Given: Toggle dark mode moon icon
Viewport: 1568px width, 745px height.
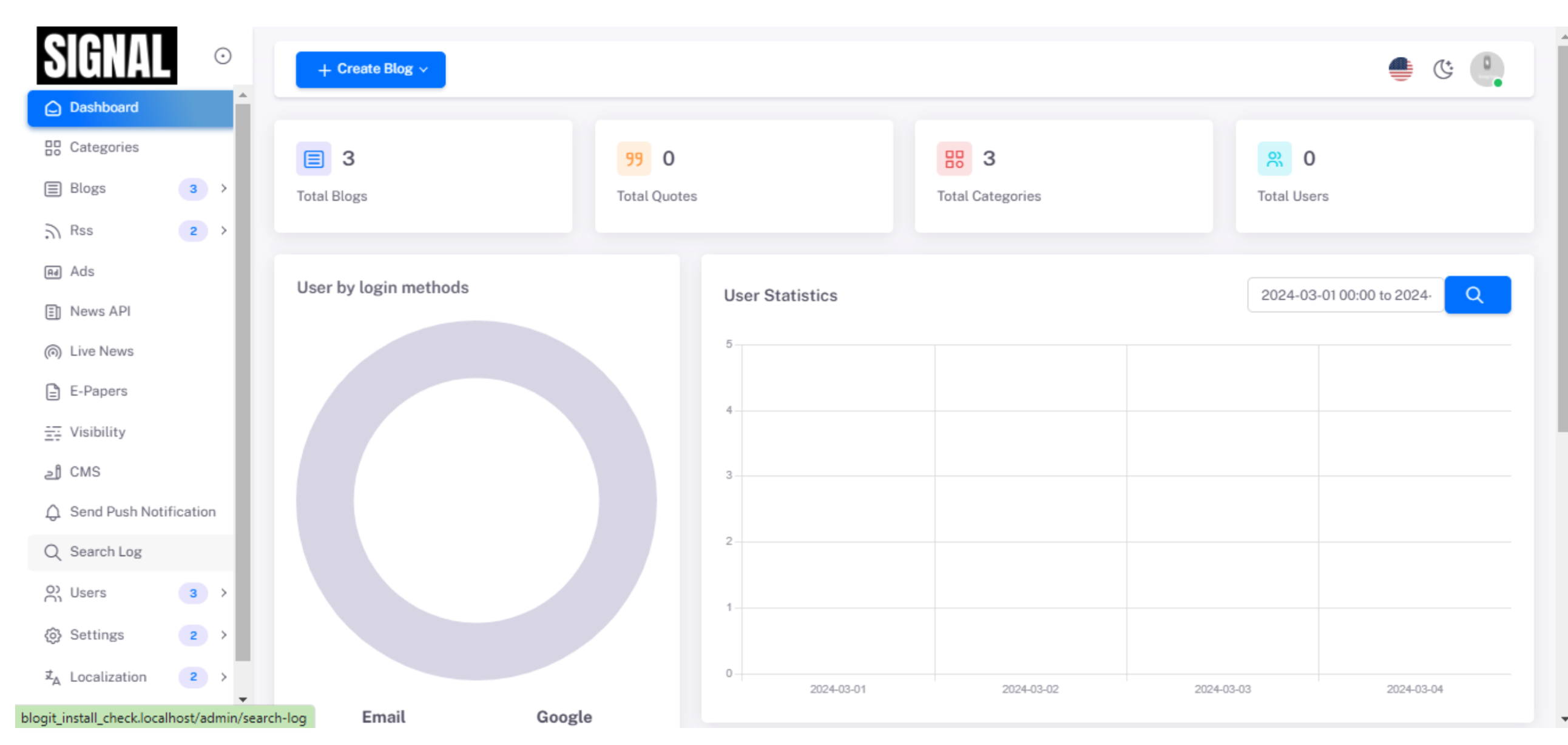Looking at the screenshot, I should click(1442, 69).
